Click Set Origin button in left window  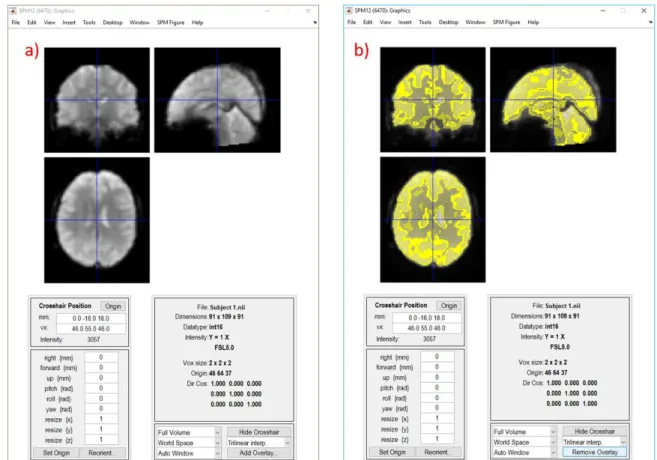pos(56,453)
